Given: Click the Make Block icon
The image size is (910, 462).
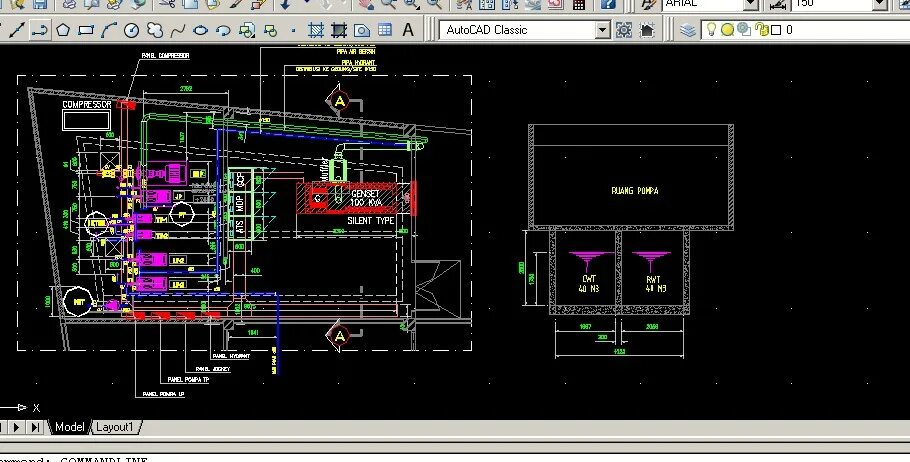Looking at the screenshot, I should [270, 30].
